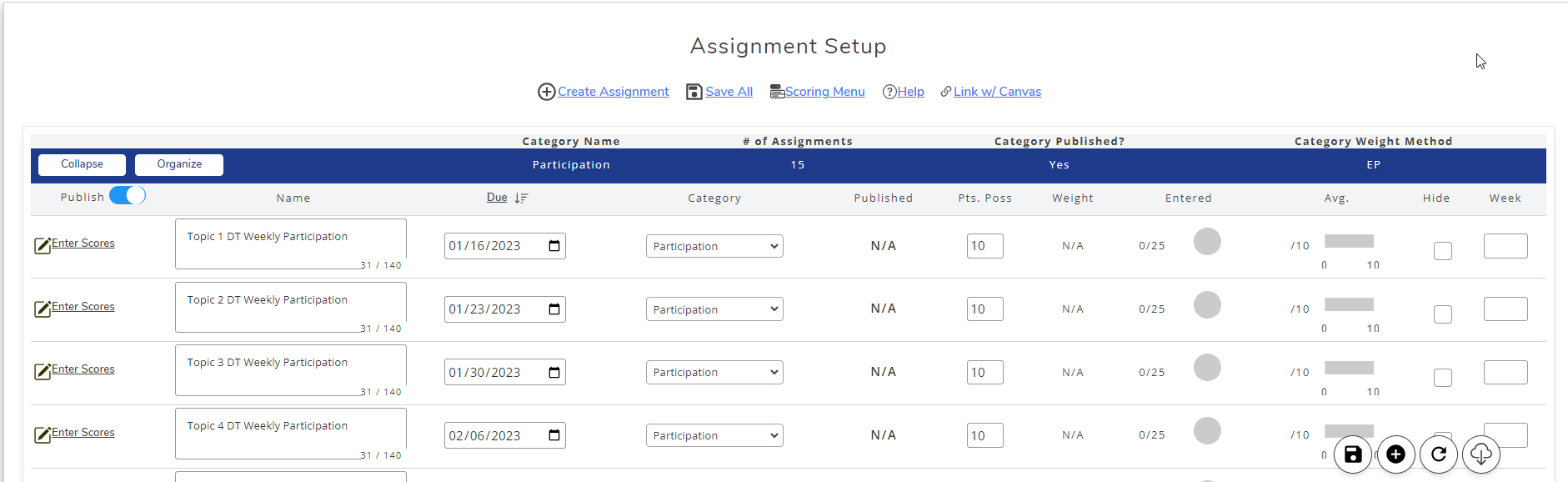Click the Topic 4 DT Weekly Participation name field

[291, 434]
